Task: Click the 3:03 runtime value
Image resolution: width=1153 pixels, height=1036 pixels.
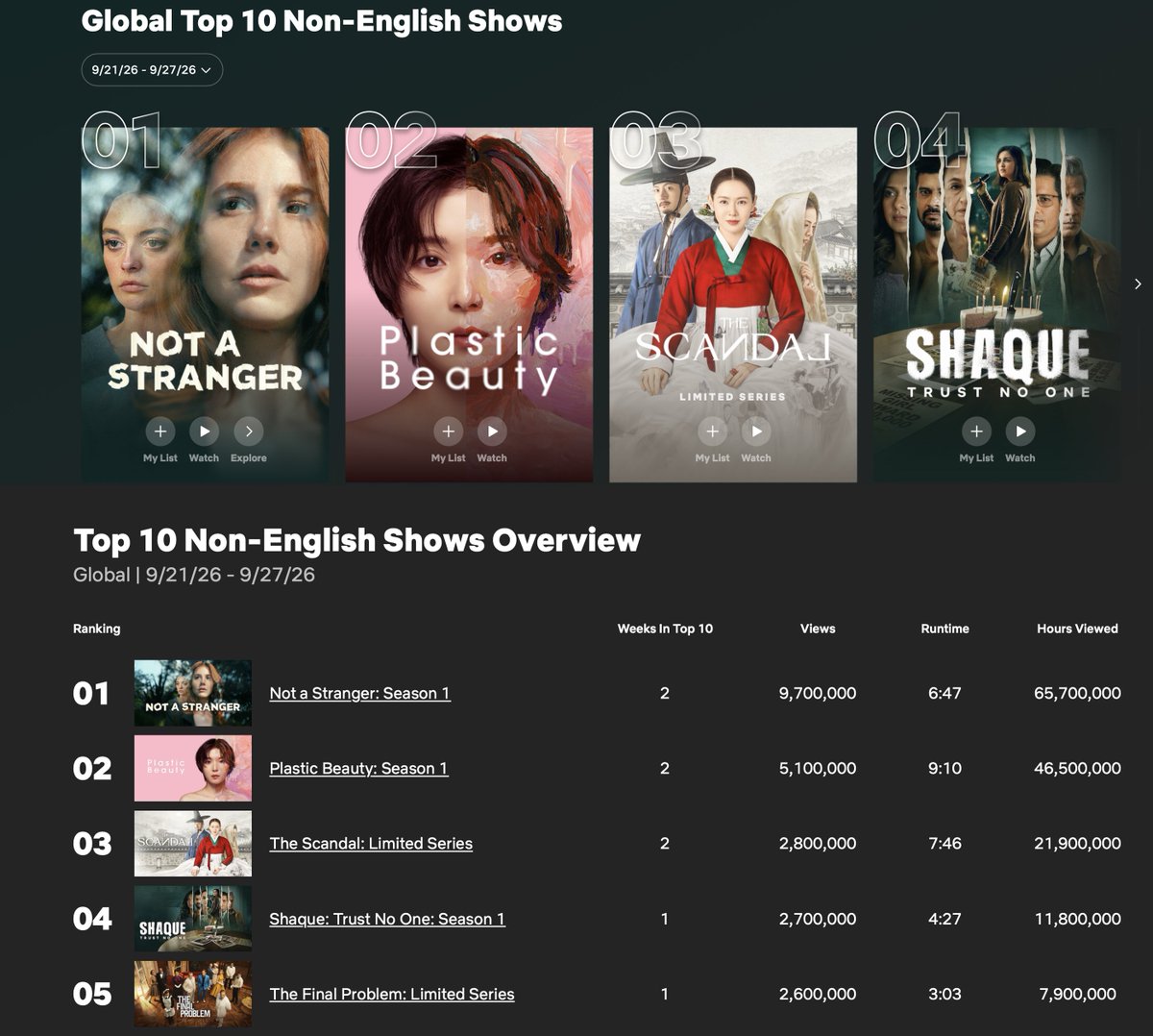Action: [945, 994]
